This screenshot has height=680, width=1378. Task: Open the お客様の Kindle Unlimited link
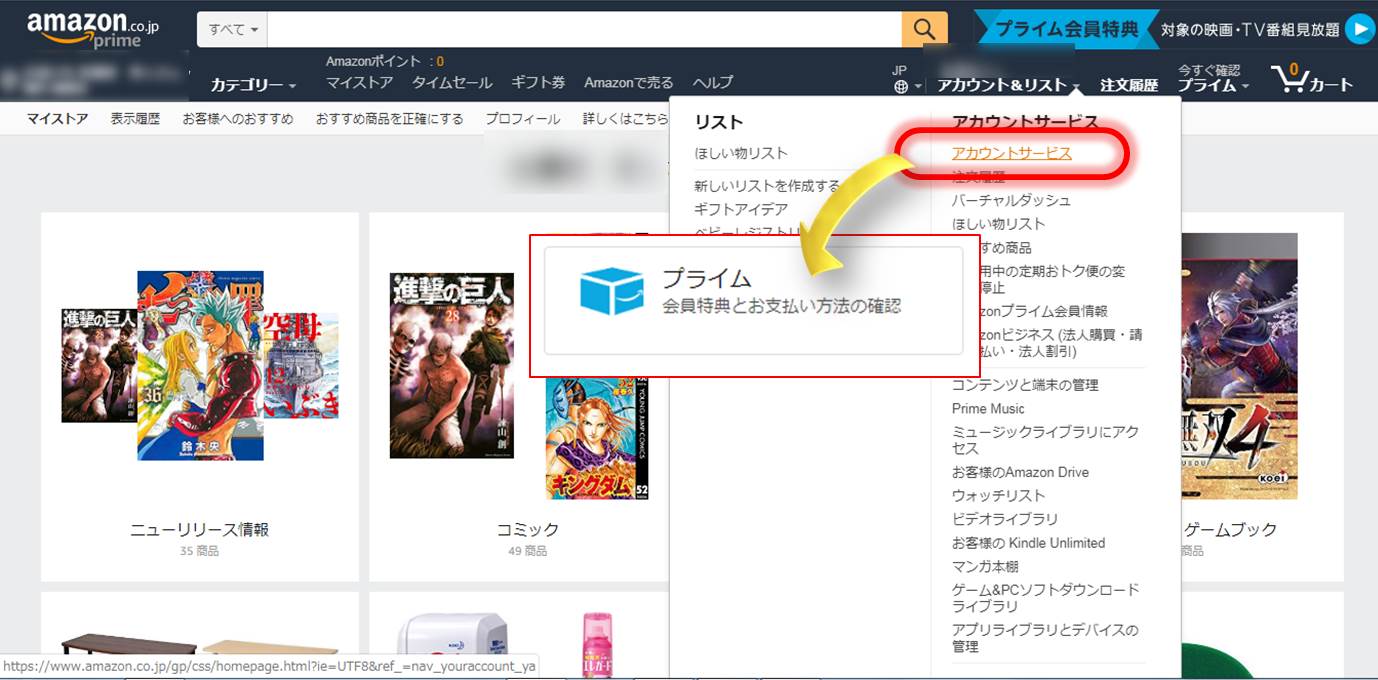point(1028,543)
